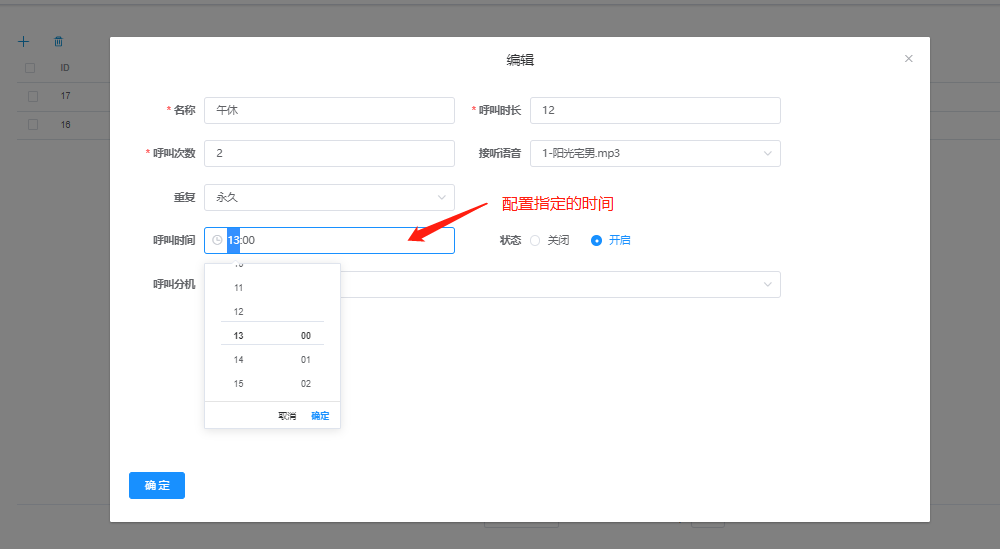Check the row 17 checkbox
Viewport: 1000px width, 549px height.
33,96
